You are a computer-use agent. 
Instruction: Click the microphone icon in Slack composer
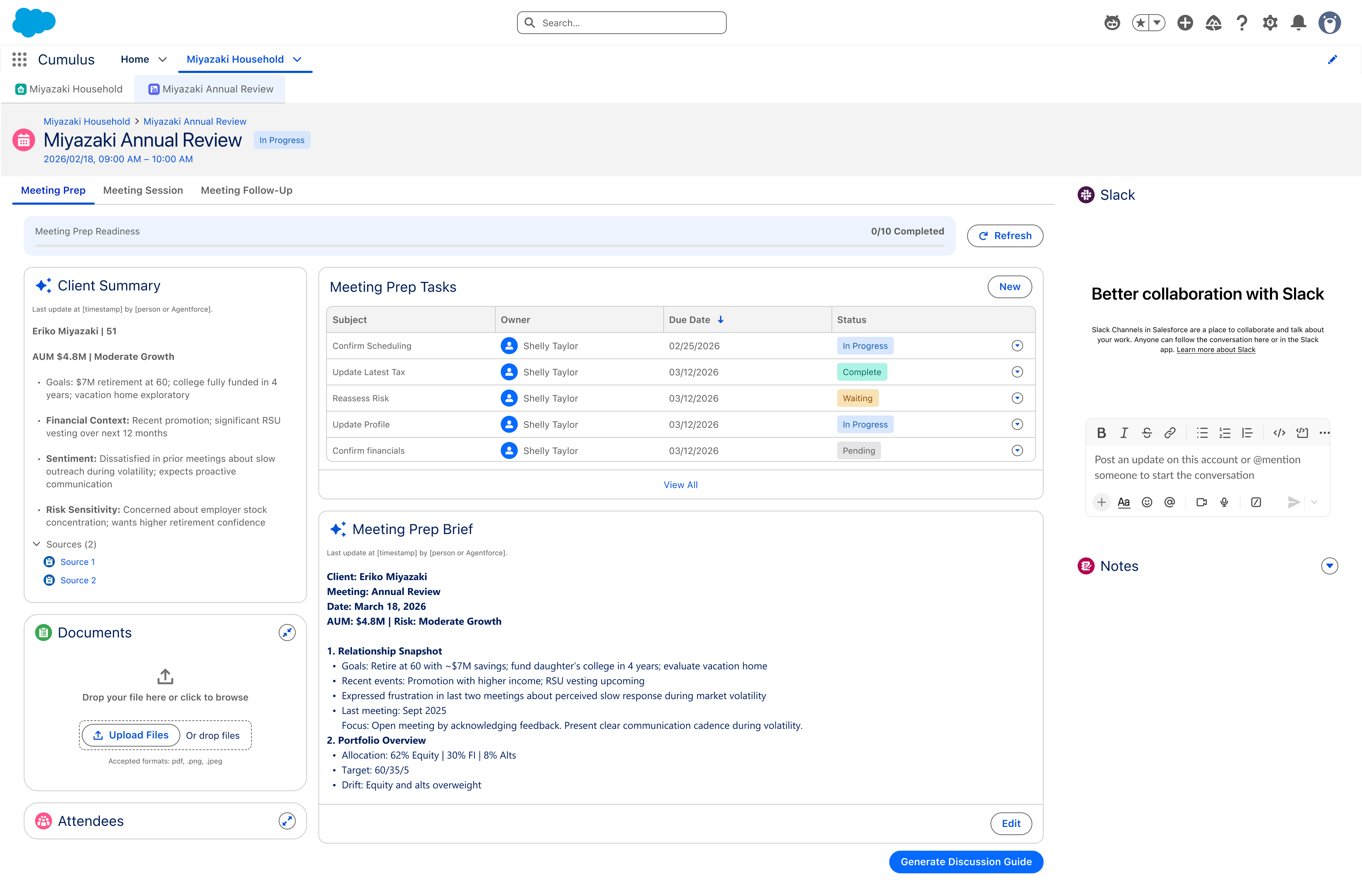(1224, 502)
